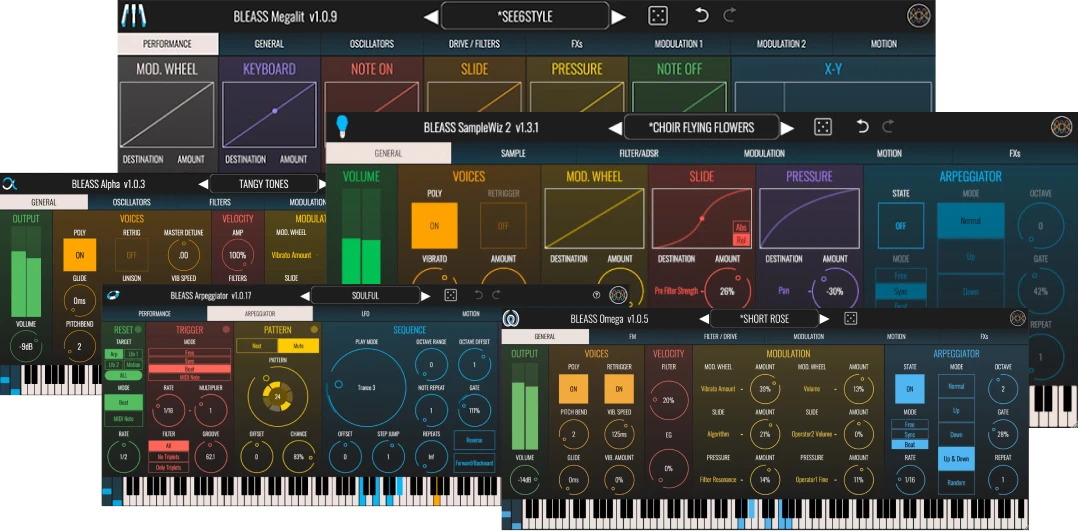This screenshot has height=531, width=1079.
Task: Go to next preset after SEEGSTYLE
Action: point(619,17)
